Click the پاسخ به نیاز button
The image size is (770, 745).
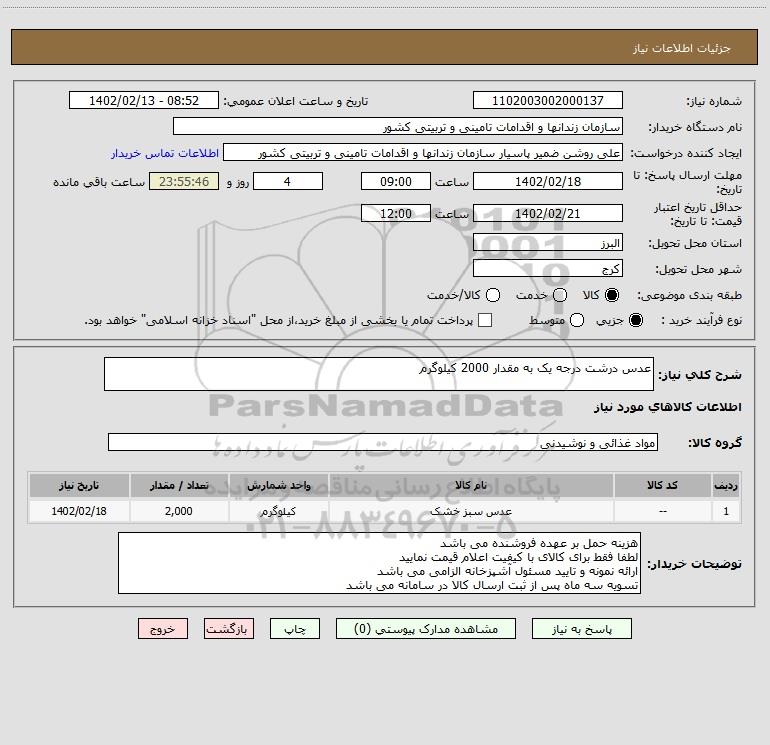(581, 629)
